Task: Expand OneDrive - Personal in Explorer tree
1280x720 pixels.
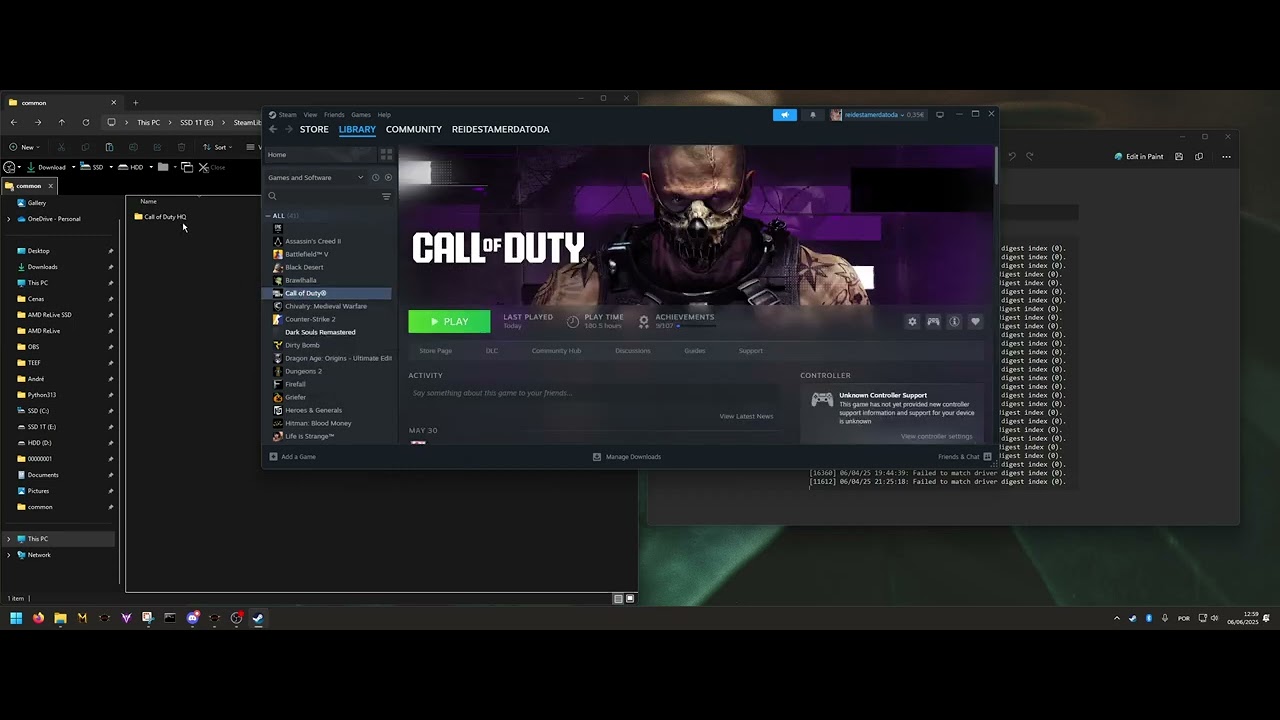Action: pos(9,219)
